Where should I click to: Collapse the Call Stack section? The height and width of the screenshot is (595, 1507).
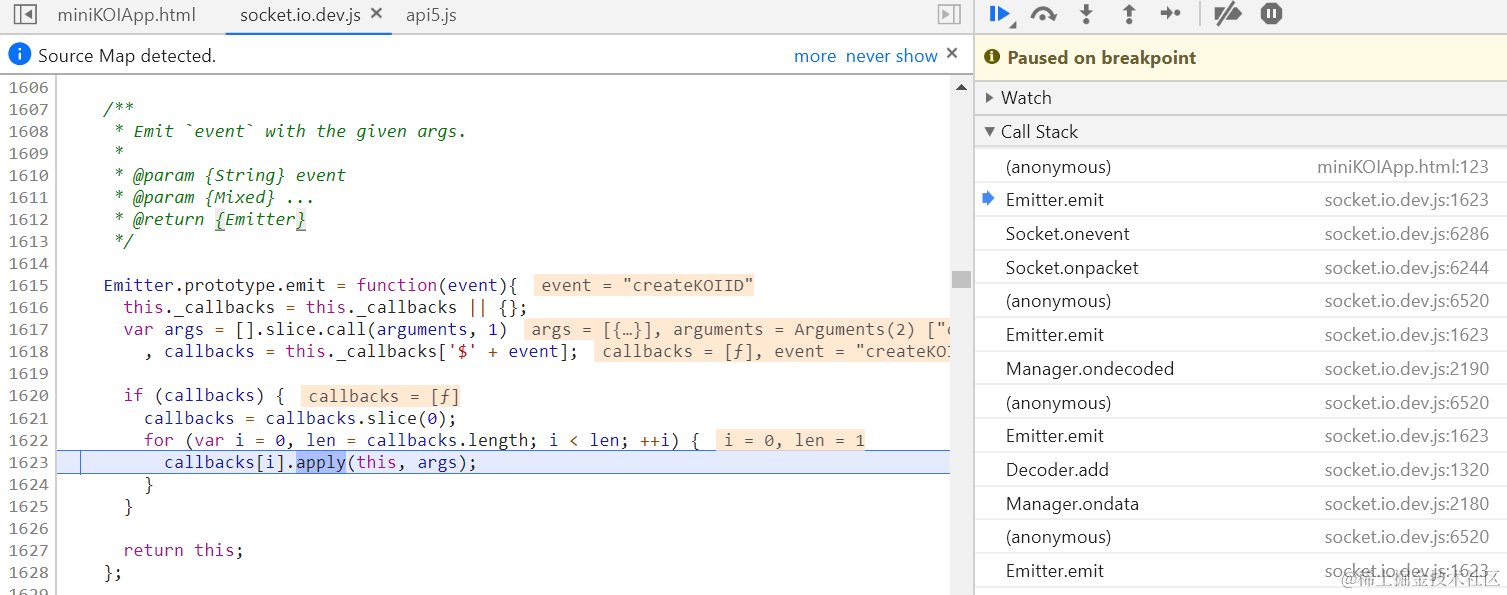1241,132
